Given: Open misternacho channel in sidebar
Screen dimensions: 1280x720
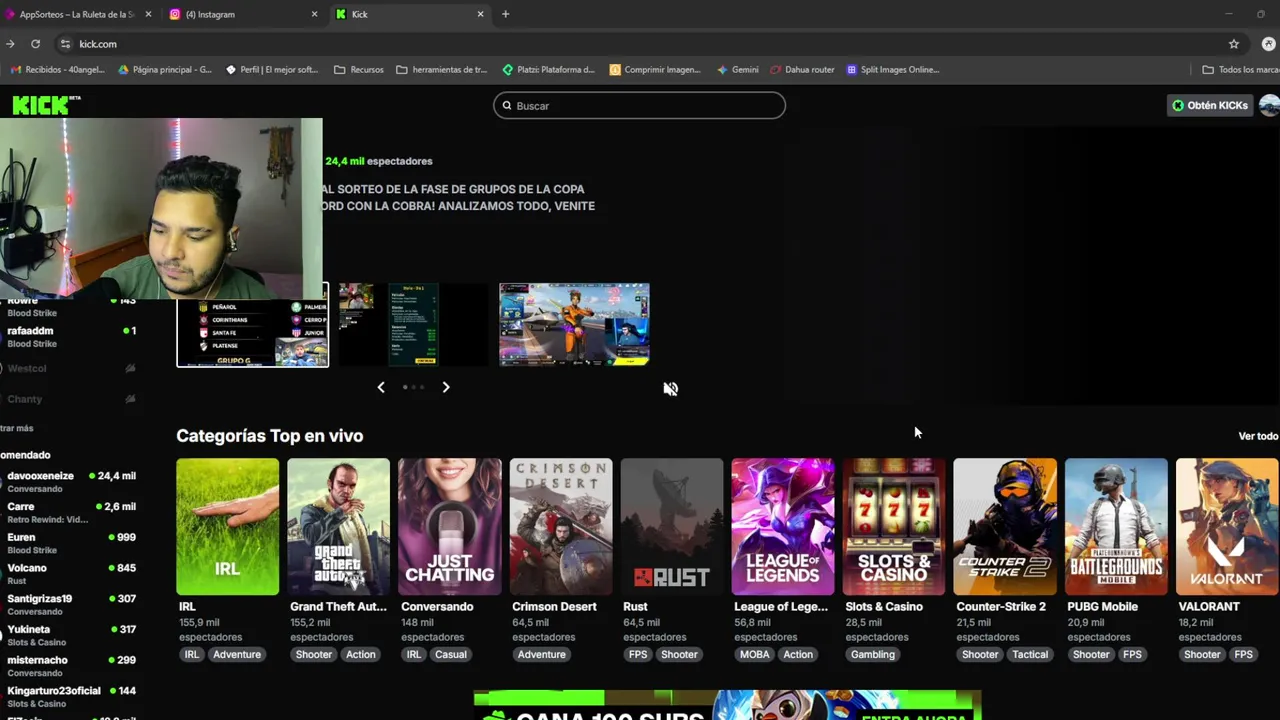Looking at the screenshot, I should (70, 666).
